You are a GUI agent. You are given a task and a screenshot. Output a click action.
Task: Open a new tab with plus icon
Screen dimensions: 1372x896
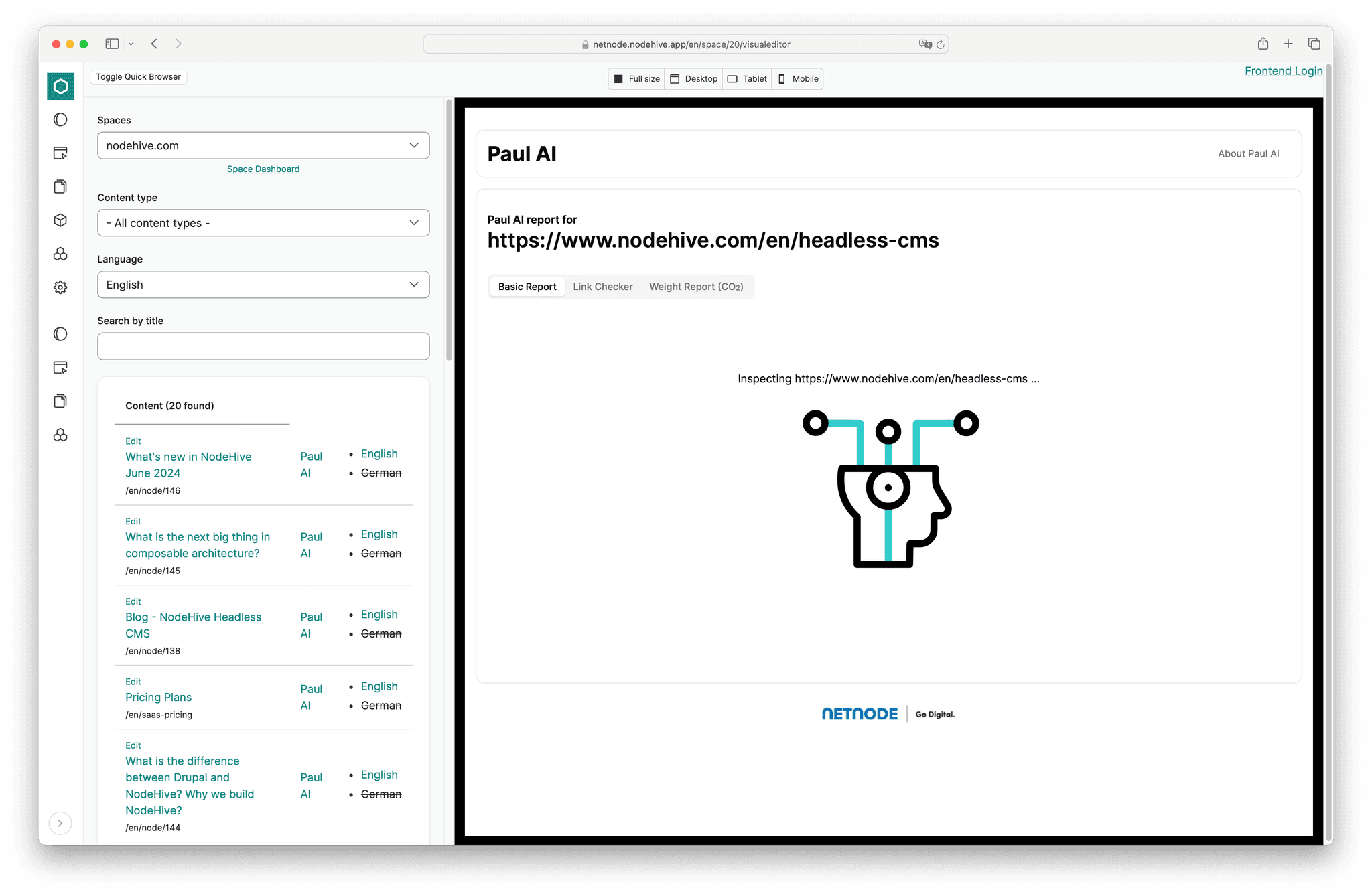click(1288, 44)
